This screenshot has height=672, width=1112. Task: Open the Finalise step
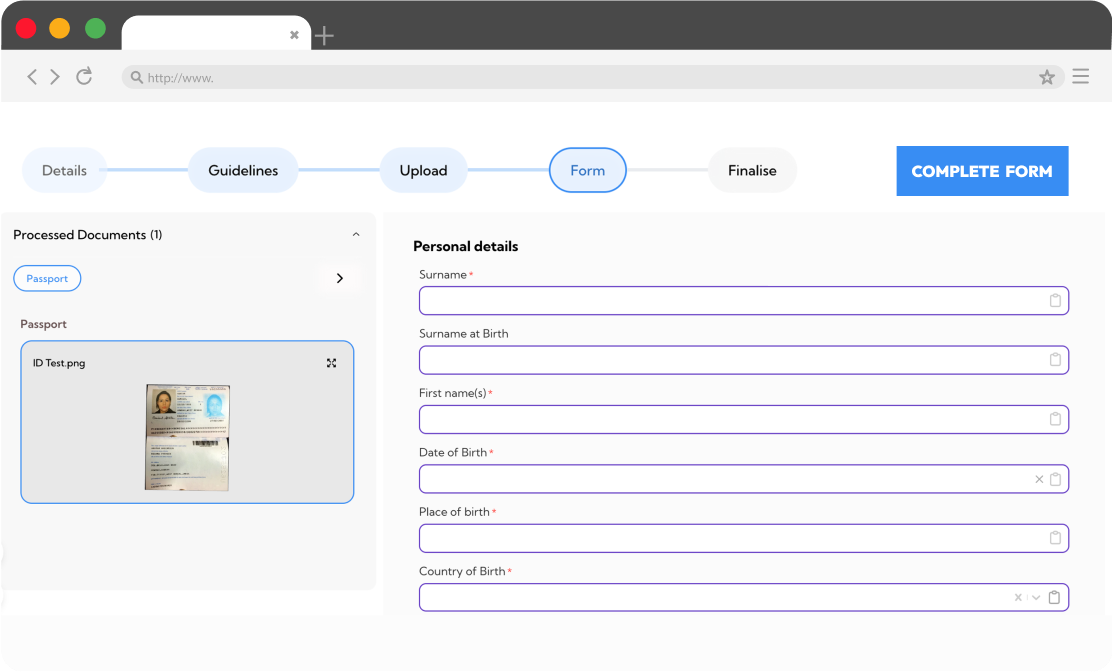(752, 171)
